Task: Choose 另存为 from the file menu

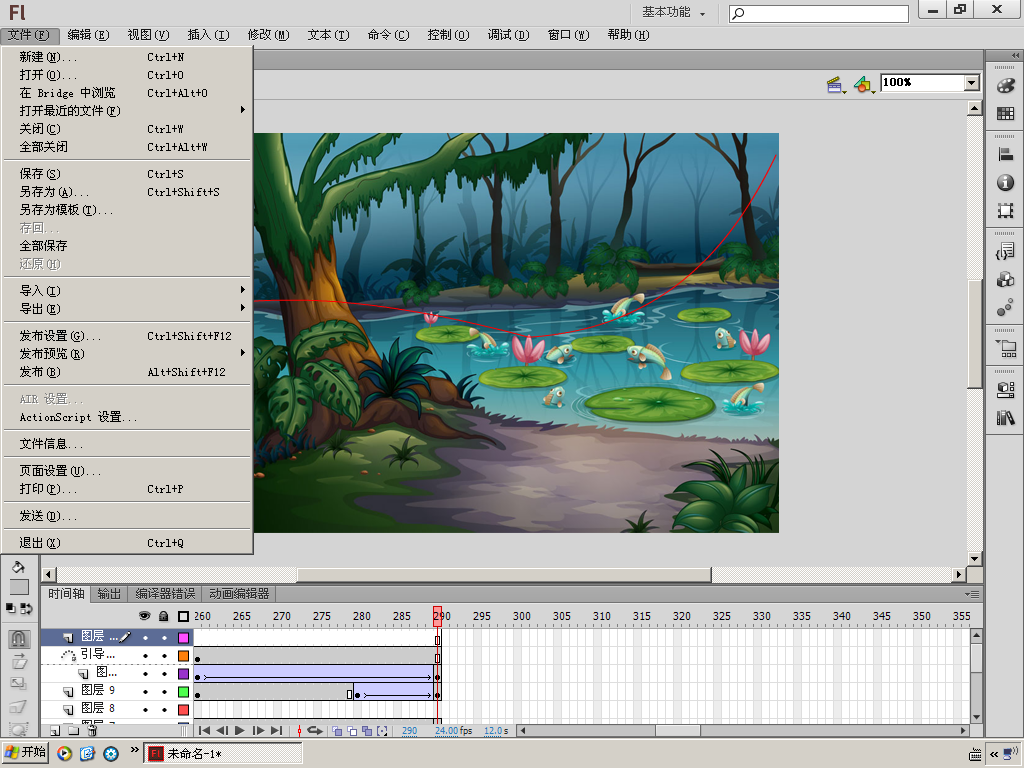Action: 127,192
